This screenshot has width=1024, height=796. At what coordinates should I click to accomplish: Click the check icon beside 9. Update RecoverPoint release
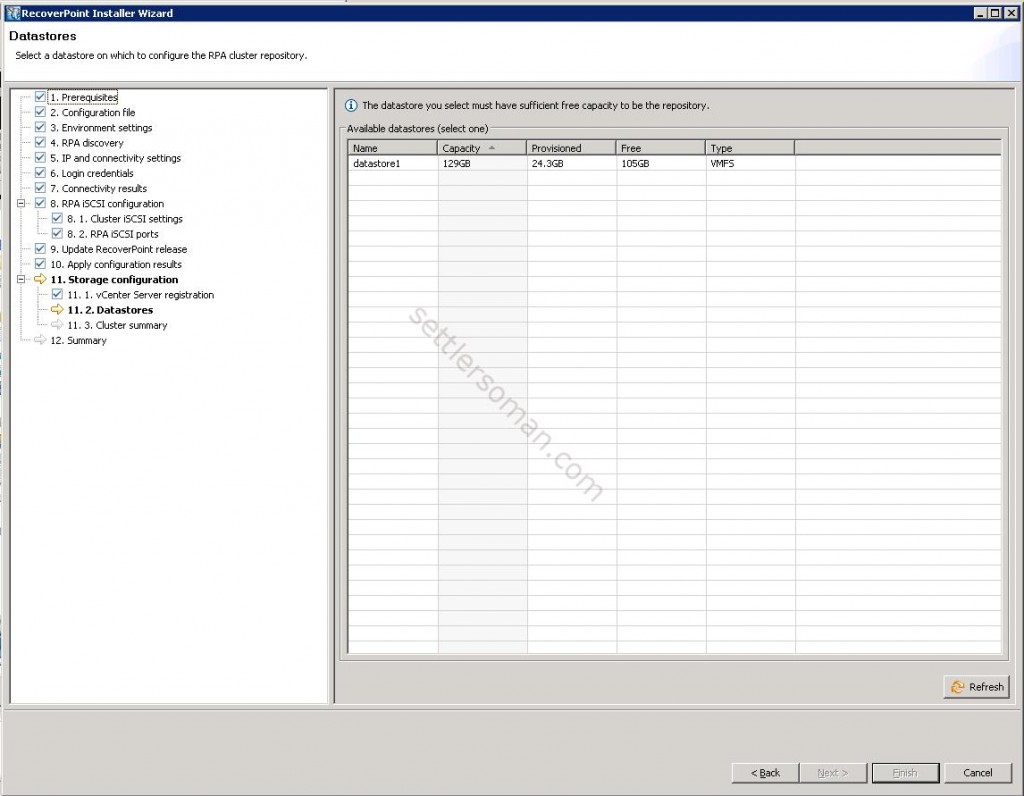point(39,249)
